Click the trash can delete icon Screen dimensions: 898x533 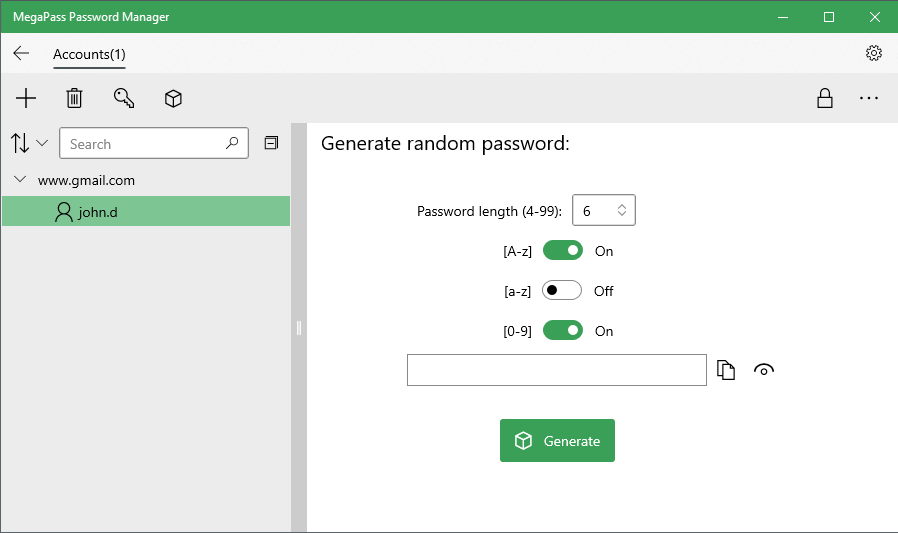[x=74, y=98]
